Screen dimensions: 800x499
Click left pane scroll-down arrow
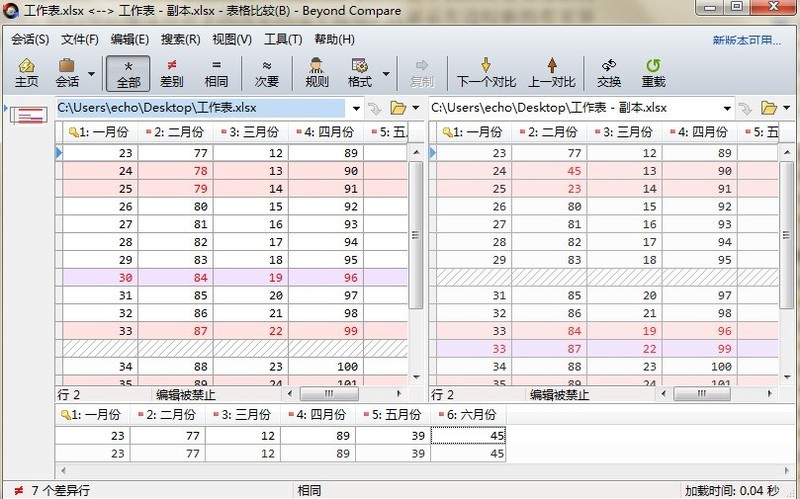click(416, 377)
